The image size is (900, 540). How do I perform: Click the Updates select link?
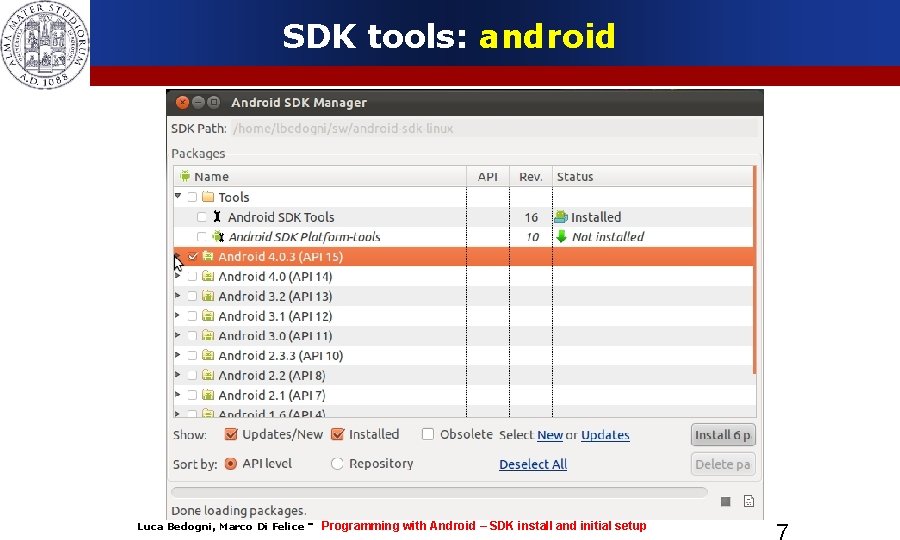[605, 435]
